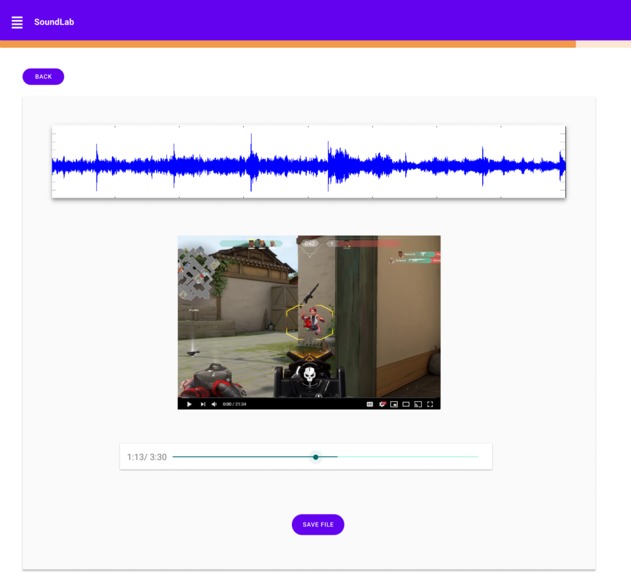Click the gameplay video thumbnail
The width and height of the screenshot is (631, 573).
point(309,322)
